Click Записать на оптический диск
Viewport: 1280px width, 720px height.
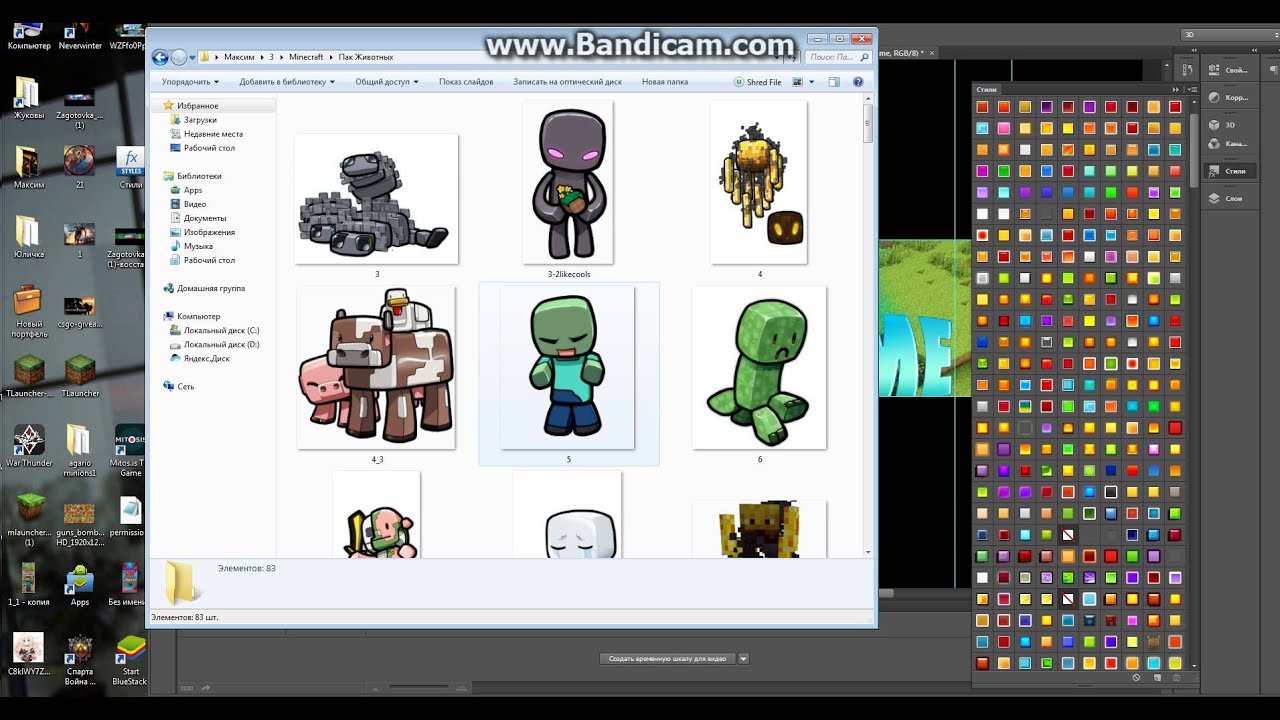coord(567,82)
